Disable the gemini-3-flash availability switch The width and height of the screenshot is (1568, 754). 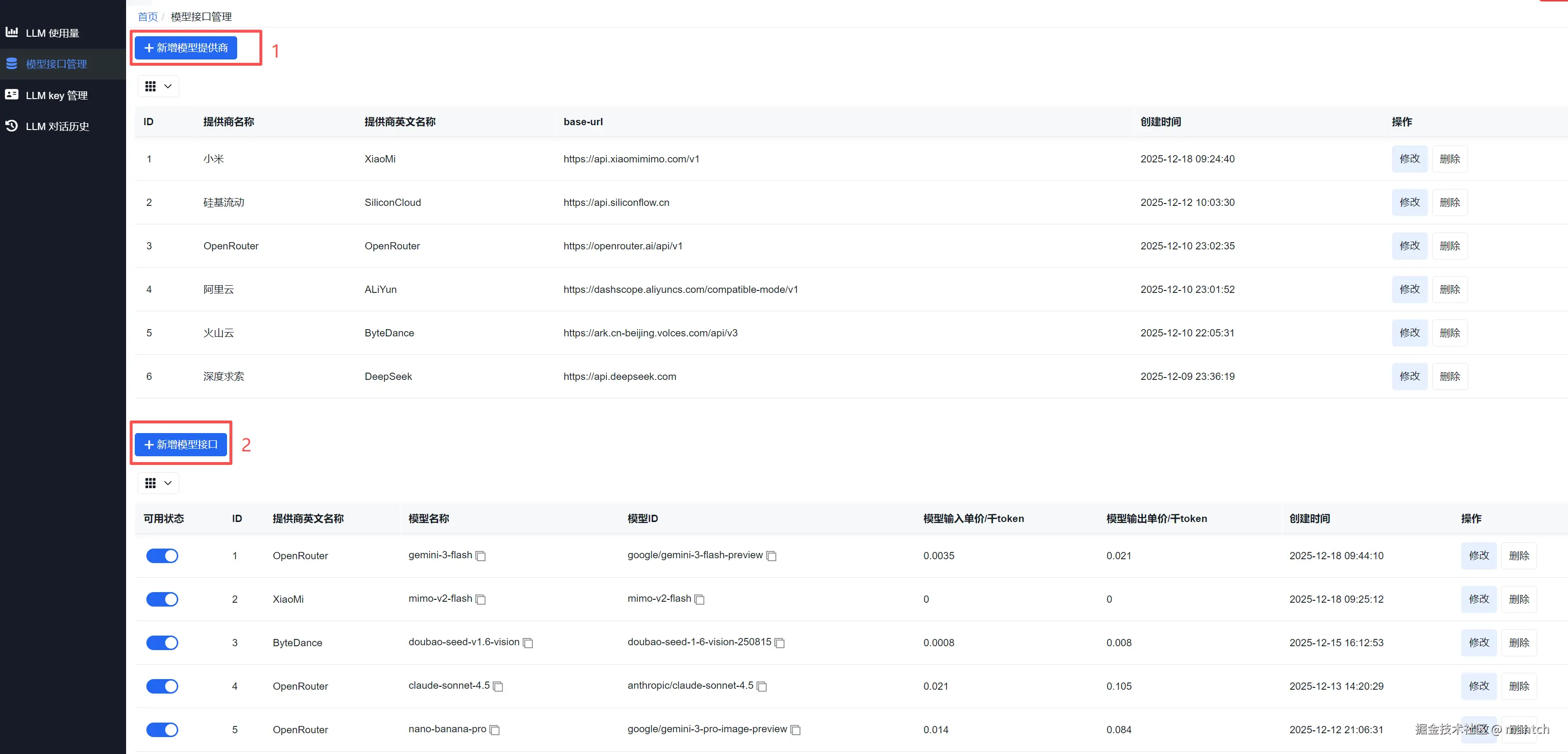(162, 555)
